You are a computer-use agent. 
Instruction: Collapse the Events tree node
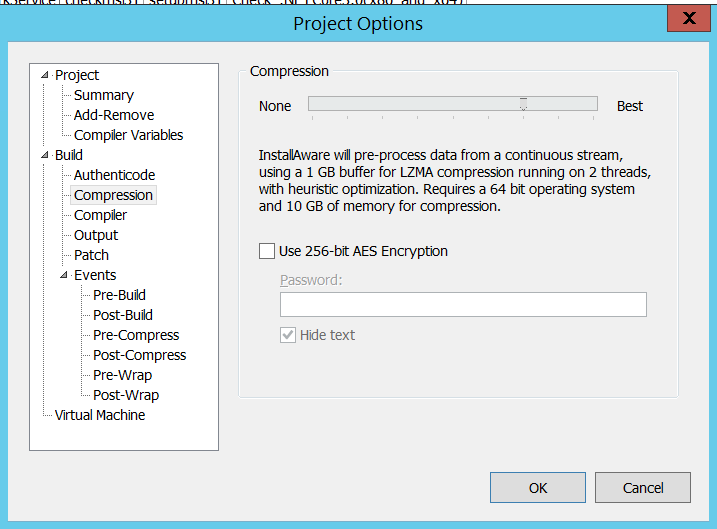[x=64, y=275]
